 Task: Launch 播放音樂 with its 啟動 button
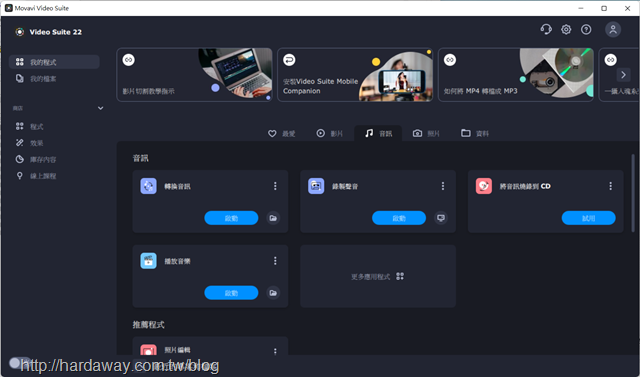[x=231, y=293]
